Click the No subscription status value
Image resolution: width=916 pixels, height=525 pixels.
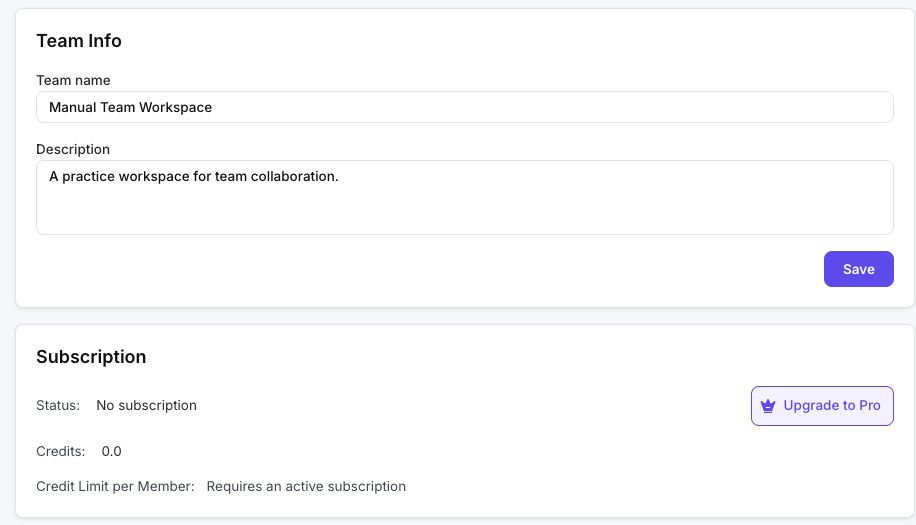[x=147, y=405]
